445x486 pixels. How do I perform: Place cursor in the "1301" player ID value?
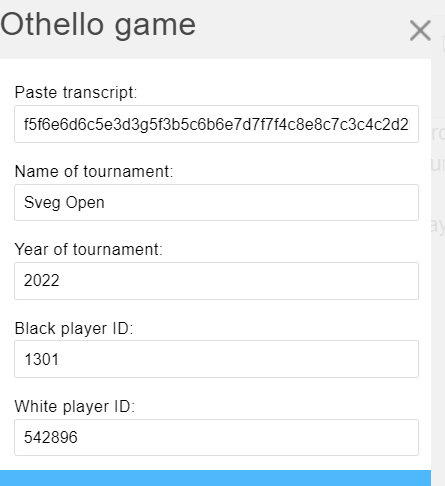[x=42, y=359]
